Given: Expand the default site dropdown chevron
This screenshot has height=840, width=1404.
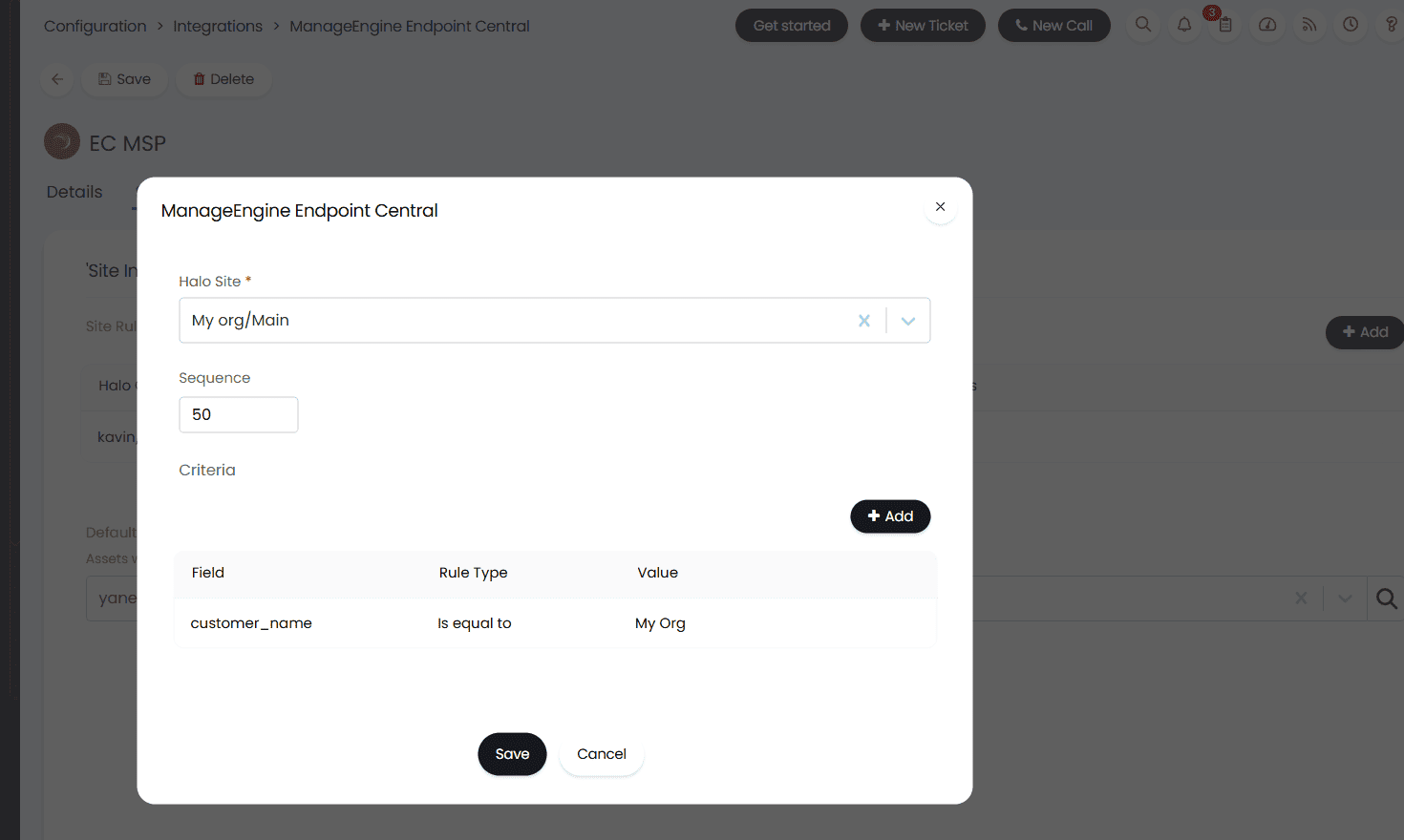Looking at the screenshot, I should [1345, 598].
